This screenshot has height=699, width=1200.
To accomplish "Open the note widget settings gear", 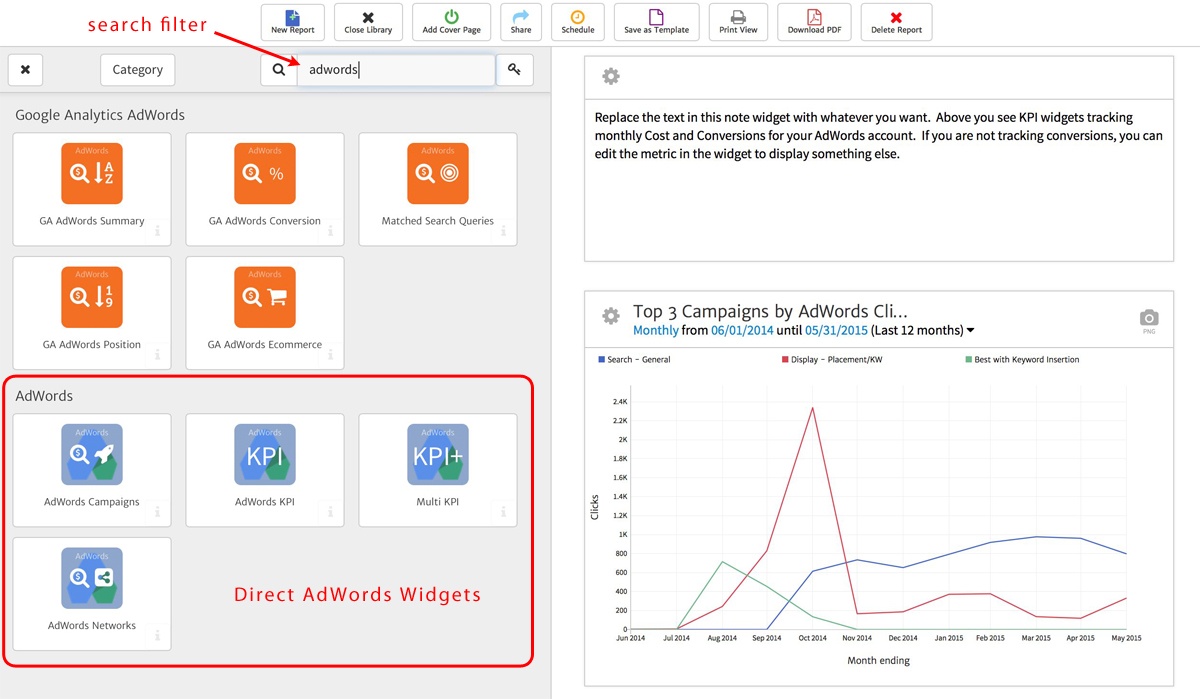I will [x=611, y=77].
